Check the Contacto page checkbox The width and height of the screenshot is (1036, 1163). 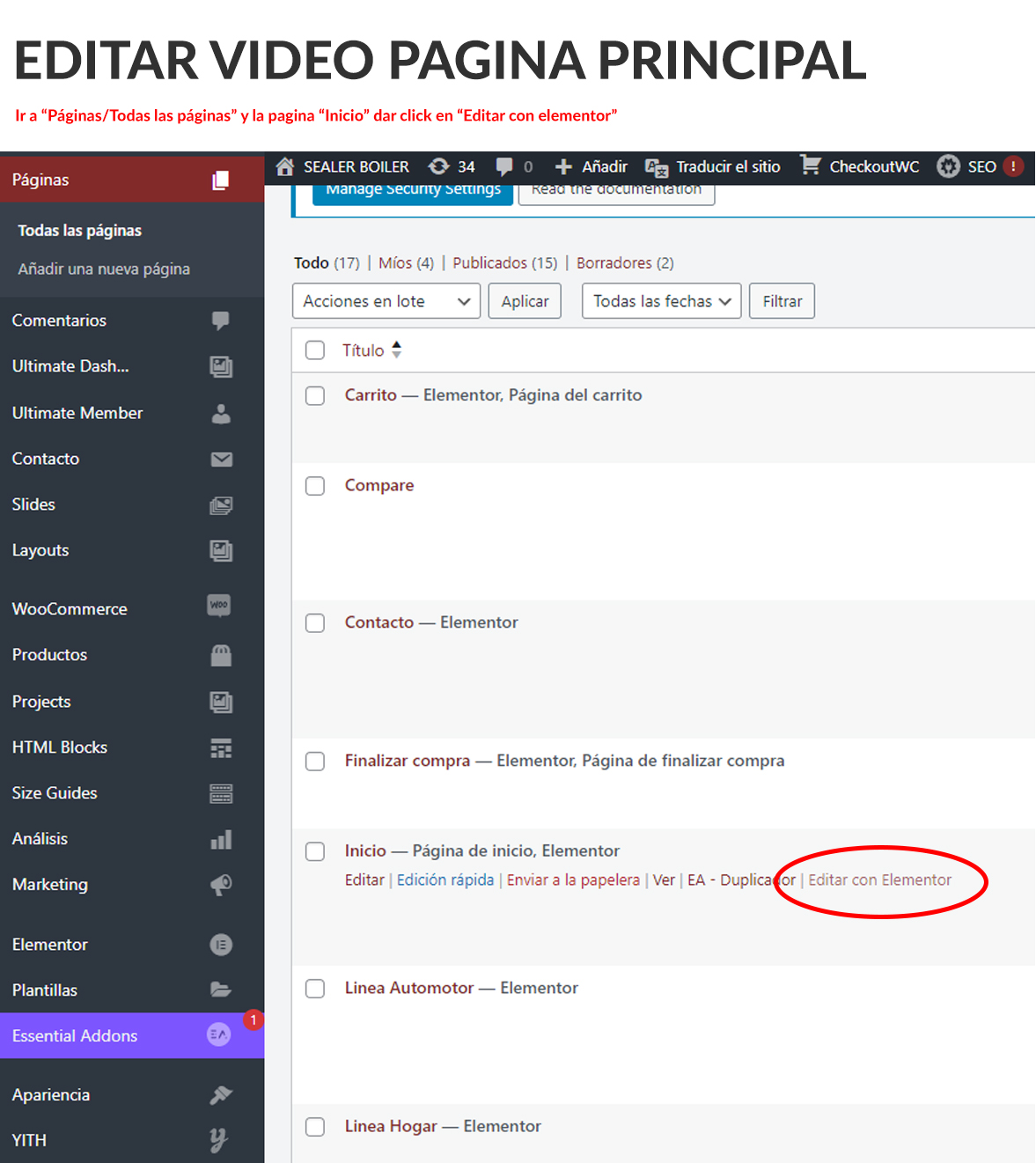pos(315,623)
